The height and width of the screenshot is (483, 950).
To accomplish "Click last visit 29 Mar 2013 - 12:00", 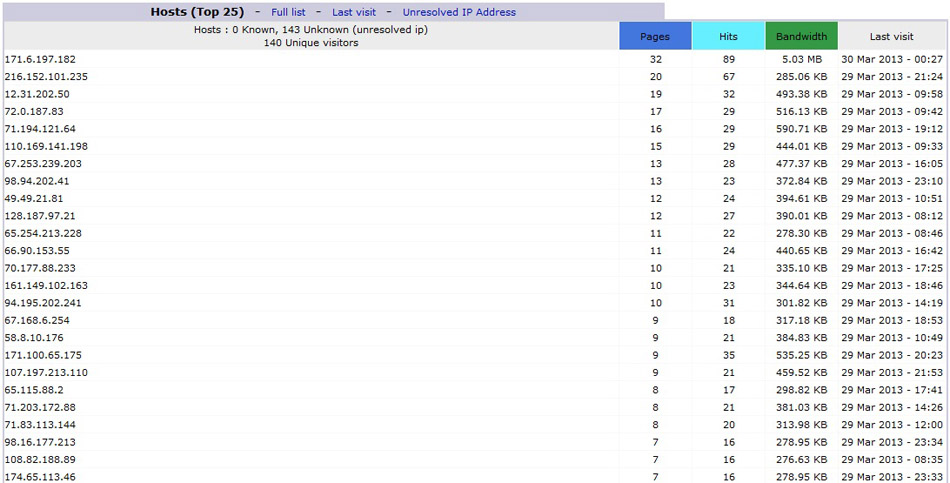I will click(892, 425).
